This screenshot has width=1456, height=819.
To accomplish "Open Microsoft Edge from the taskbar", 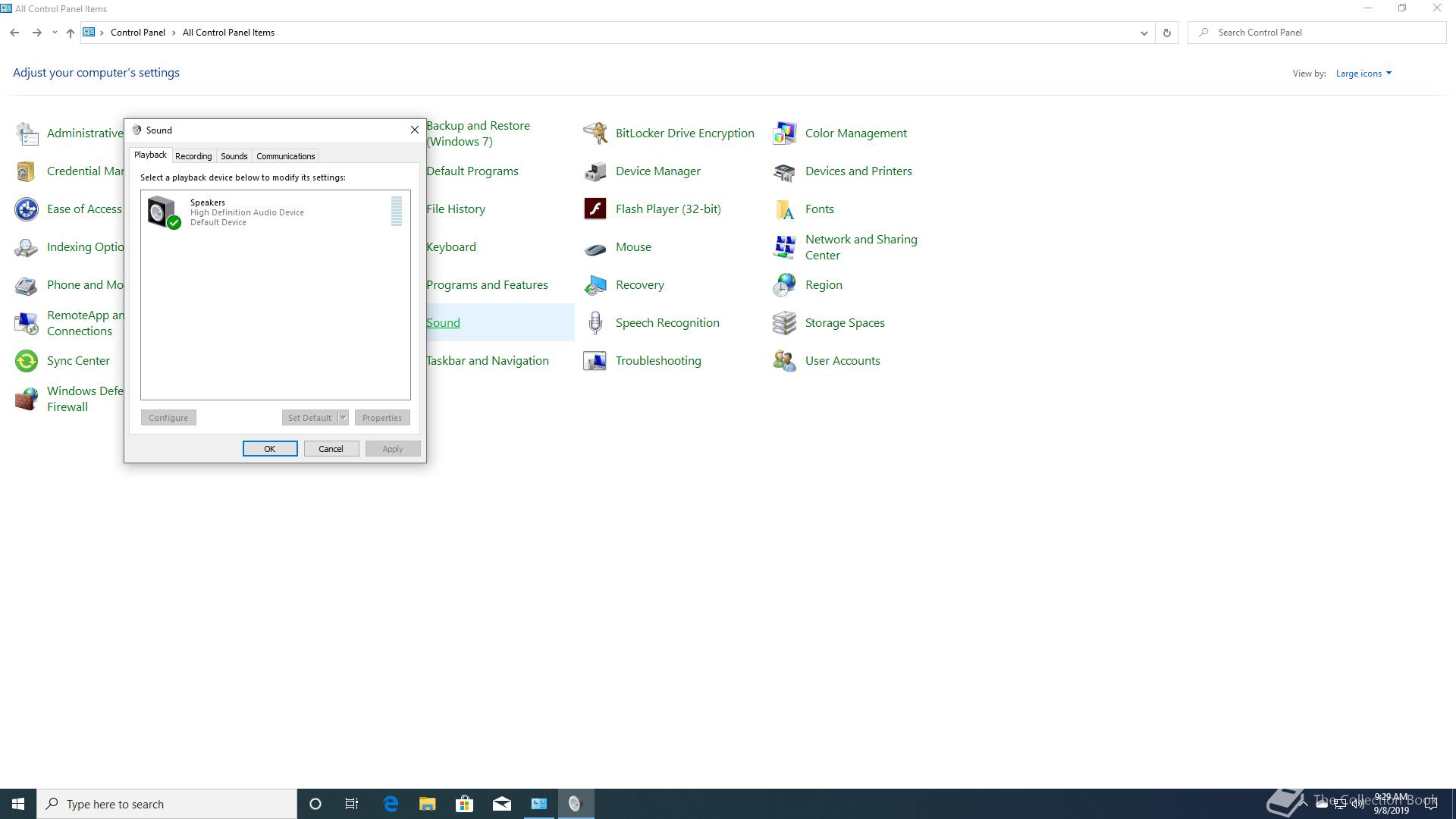I will click(391, 804).
